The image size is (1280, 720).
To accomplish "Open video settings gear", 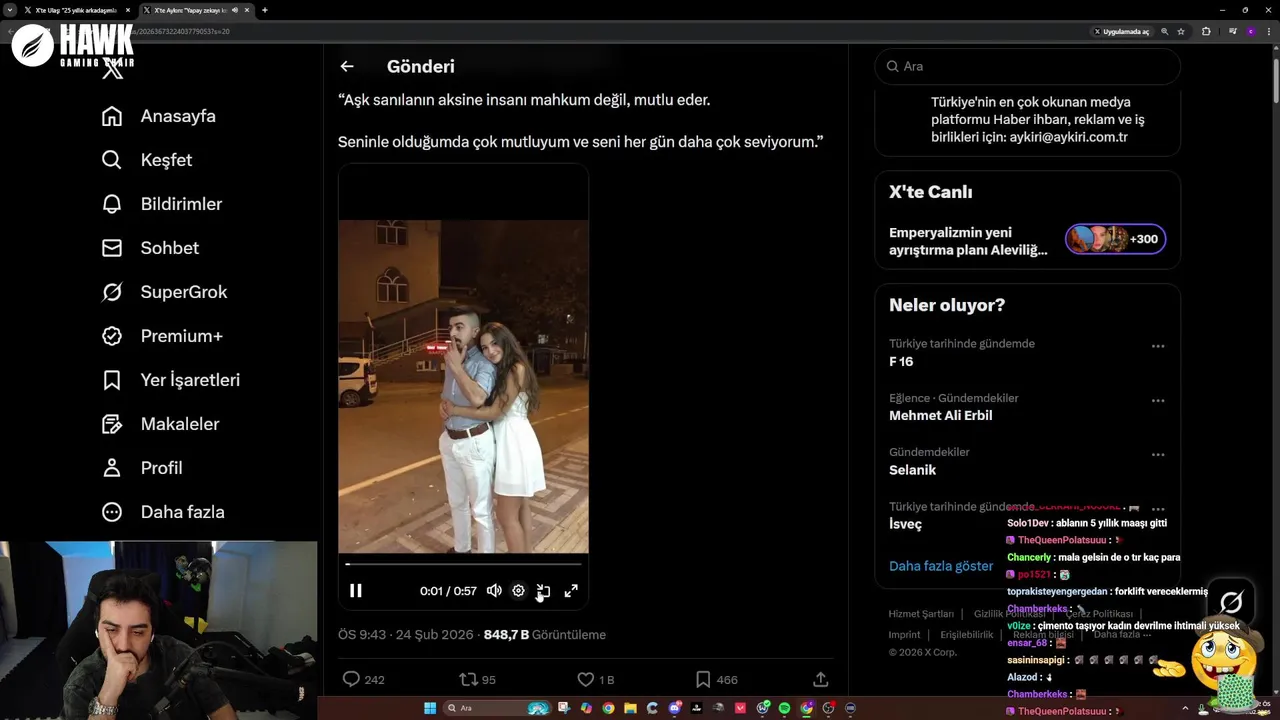I will (x=518, y=591).
